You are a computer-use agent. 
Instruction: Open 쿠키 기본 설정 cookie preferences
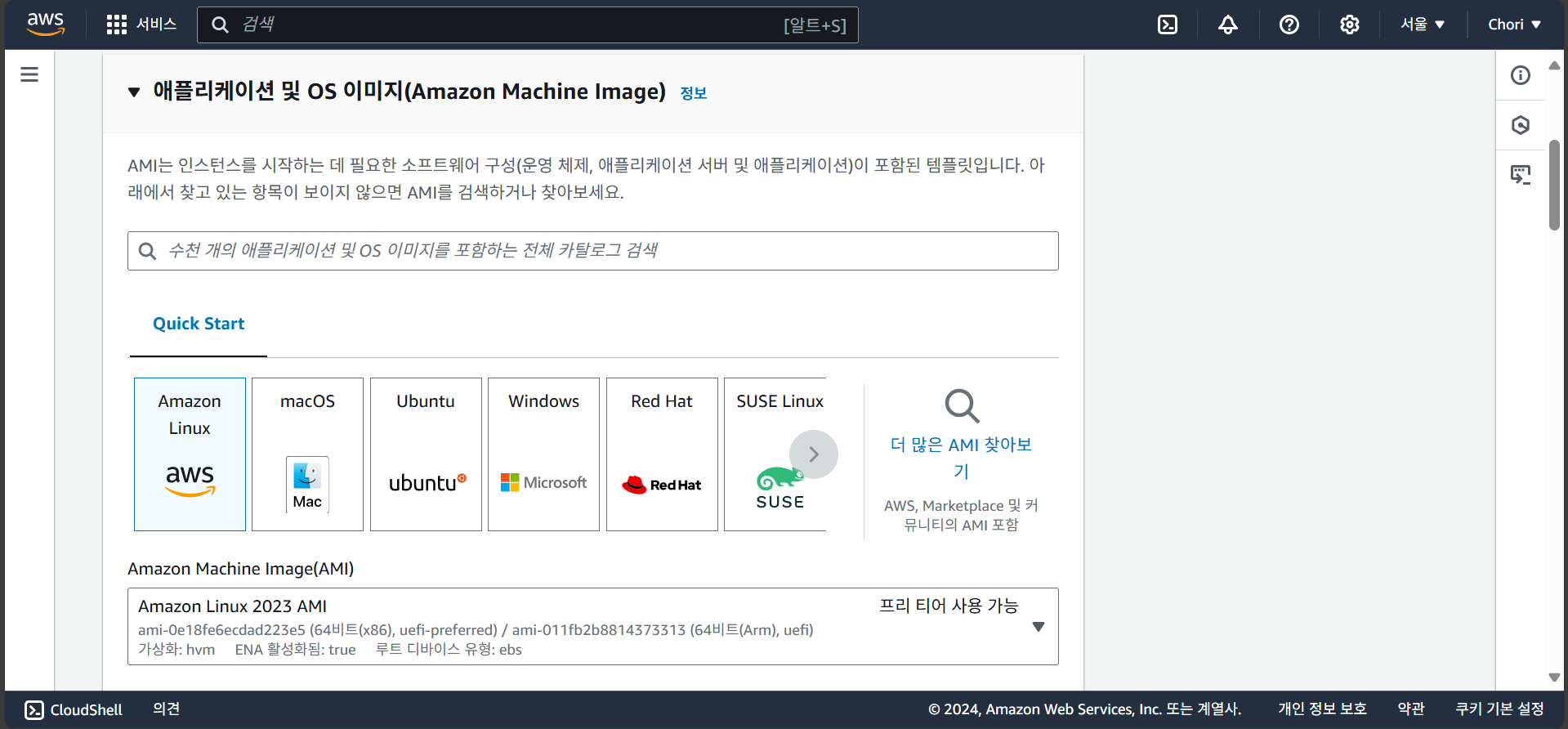tap(1499, 709)
